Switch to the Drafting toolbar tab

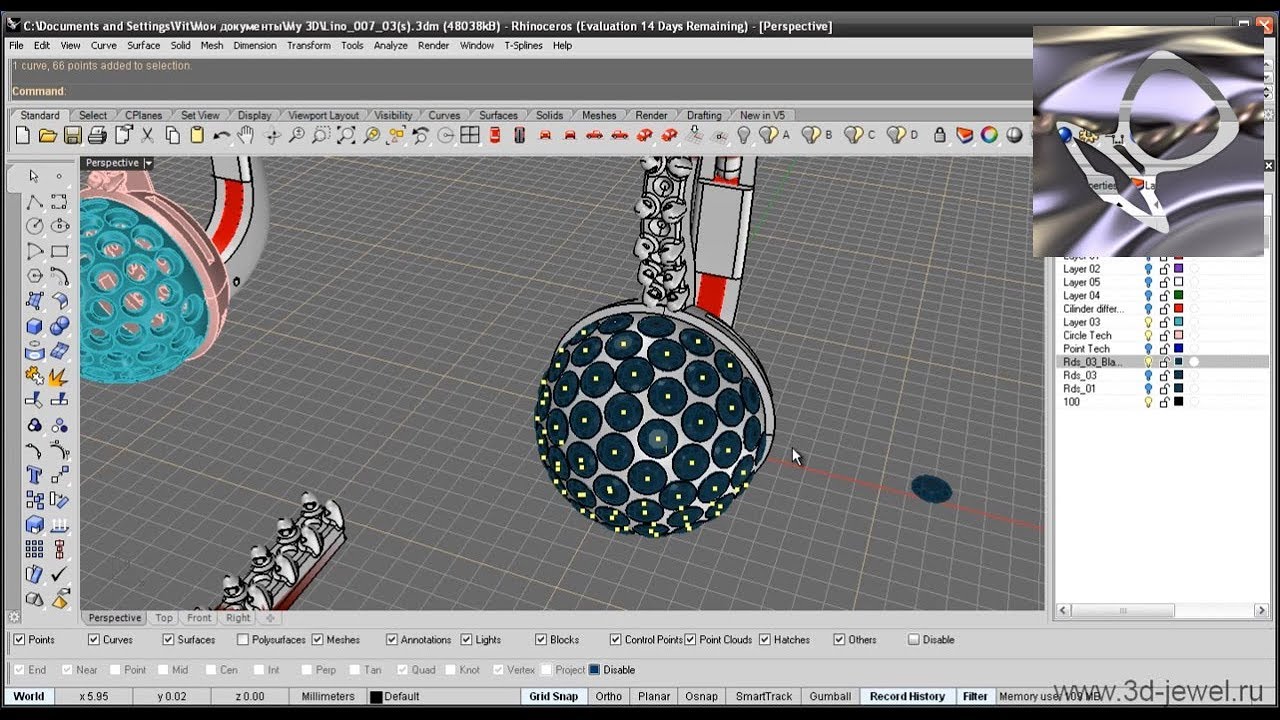(x=704, y=115)
